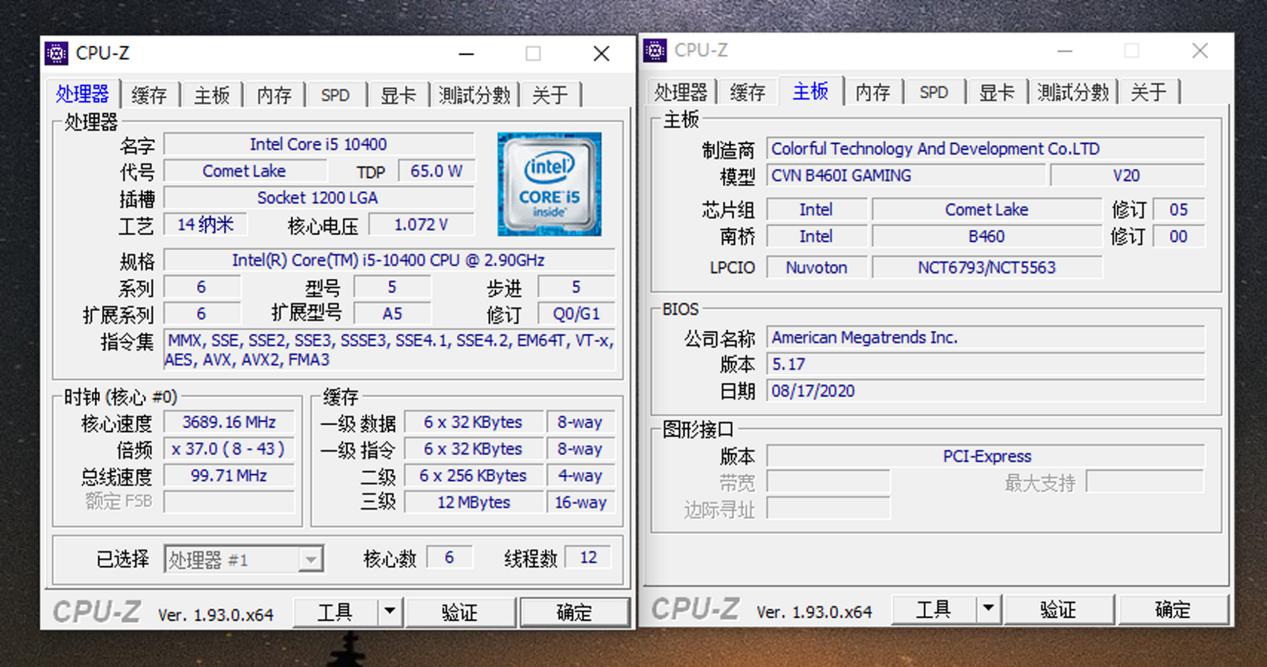Expand the 工具 arrow in the left window

390,612
